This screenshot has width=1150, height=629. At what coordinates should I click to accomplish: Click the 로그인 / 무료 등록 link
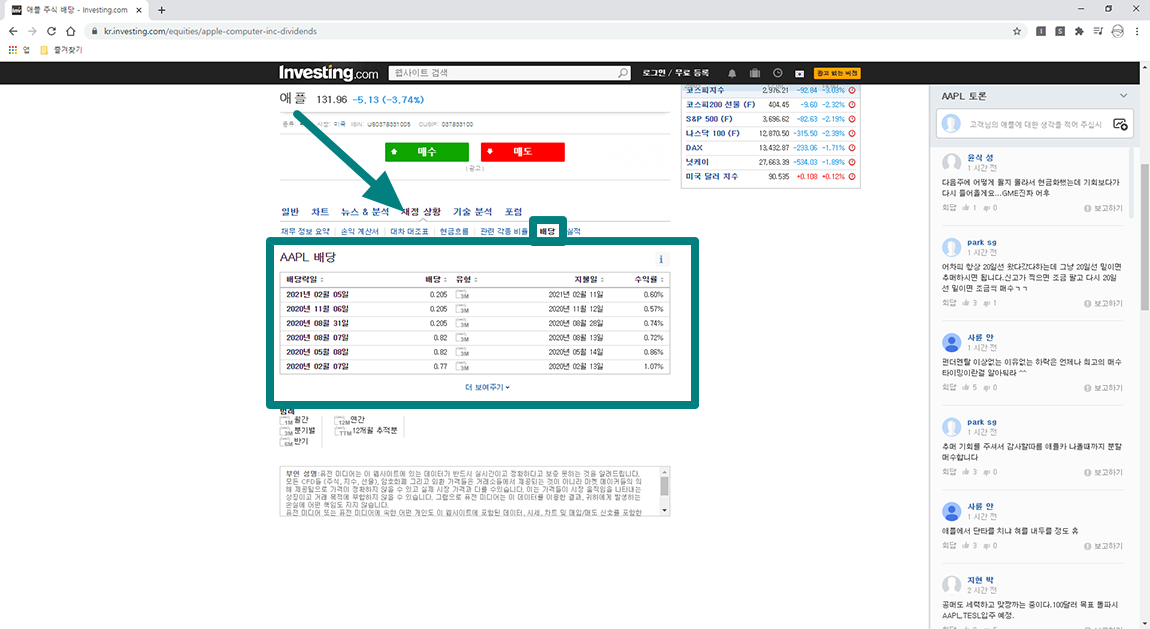(675, 73)
